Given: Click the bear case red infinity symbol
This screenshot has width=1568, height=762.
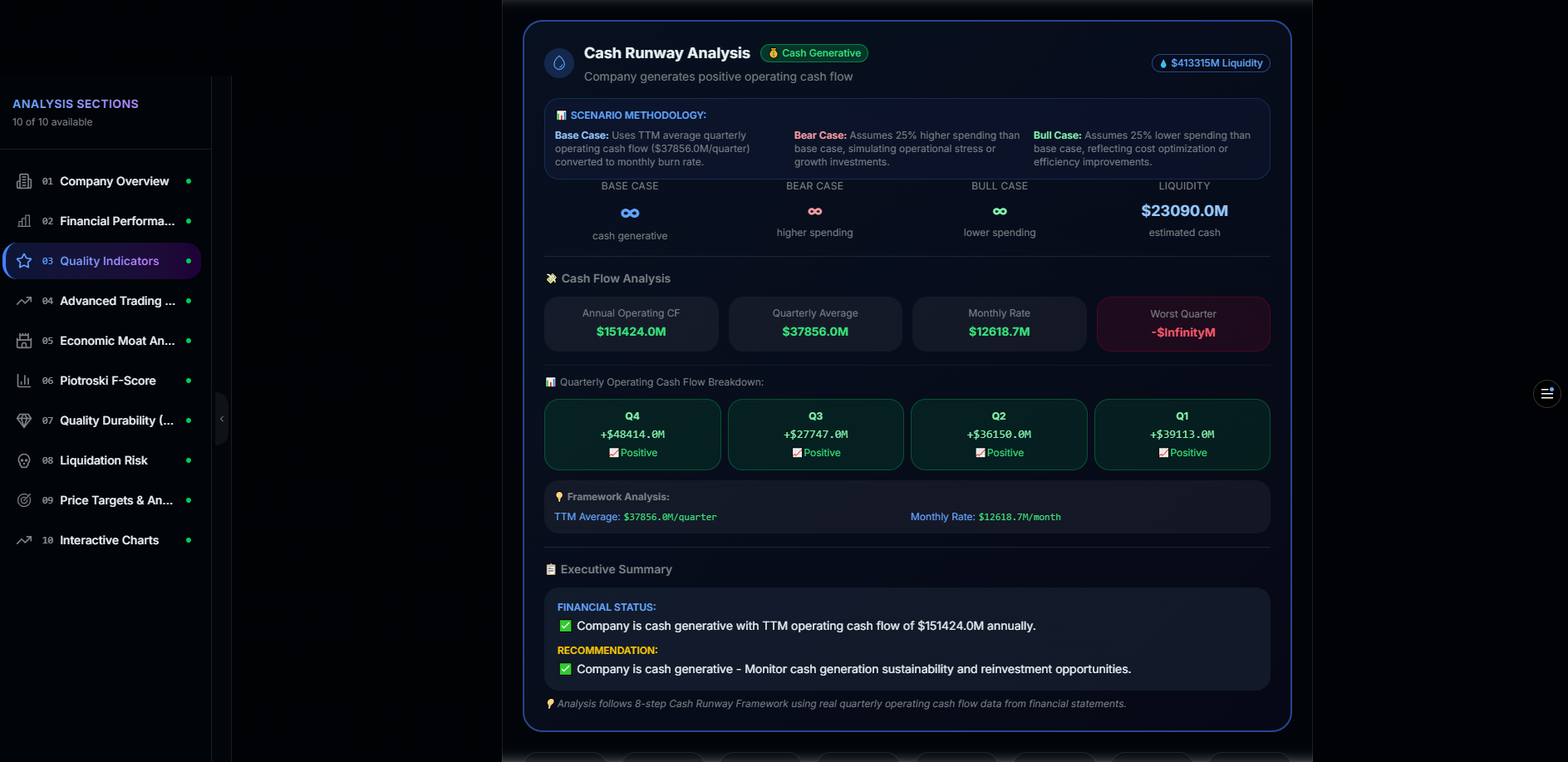Looking at the screenshot, I should 815,211.
